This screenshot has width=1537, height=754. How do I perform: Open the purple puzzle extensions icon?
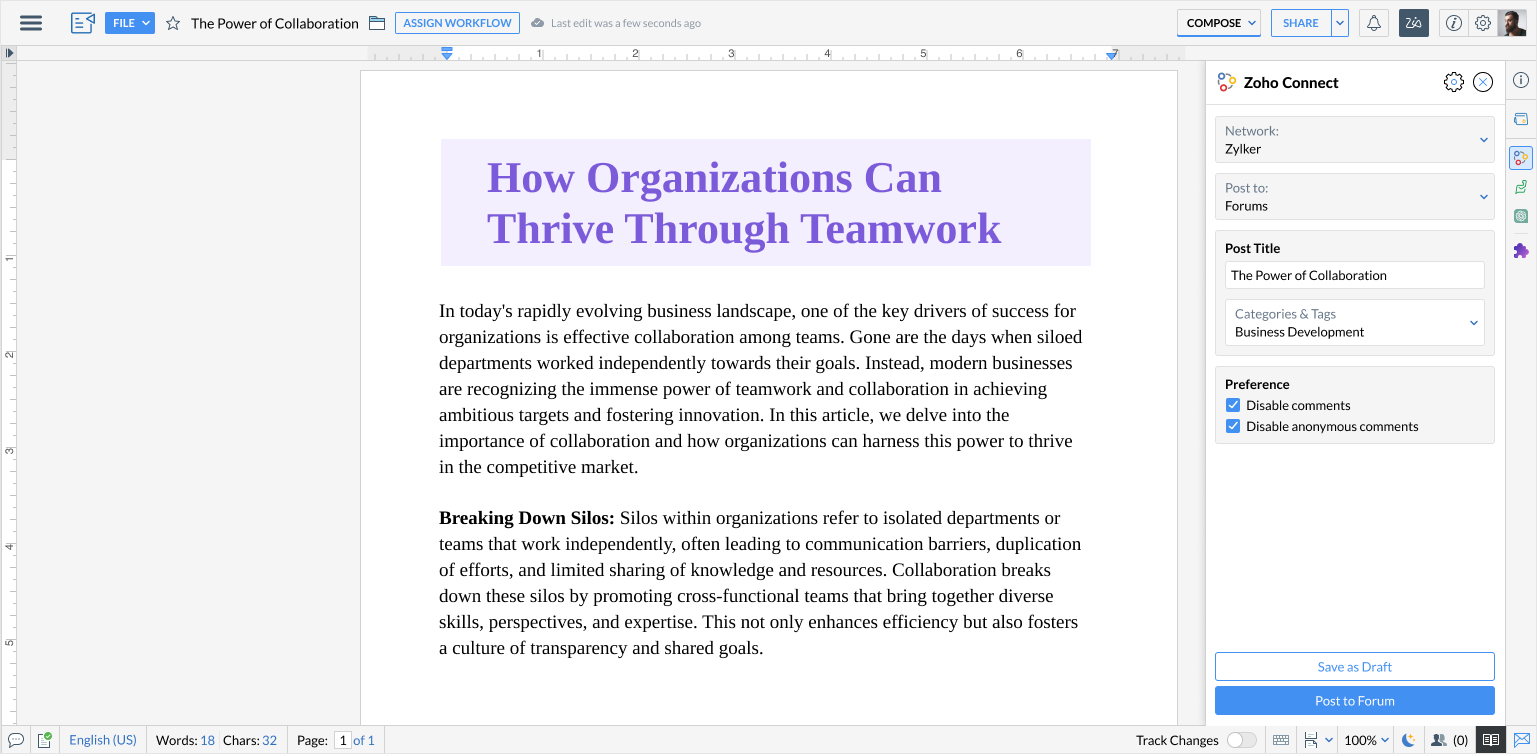point(1521,250)
